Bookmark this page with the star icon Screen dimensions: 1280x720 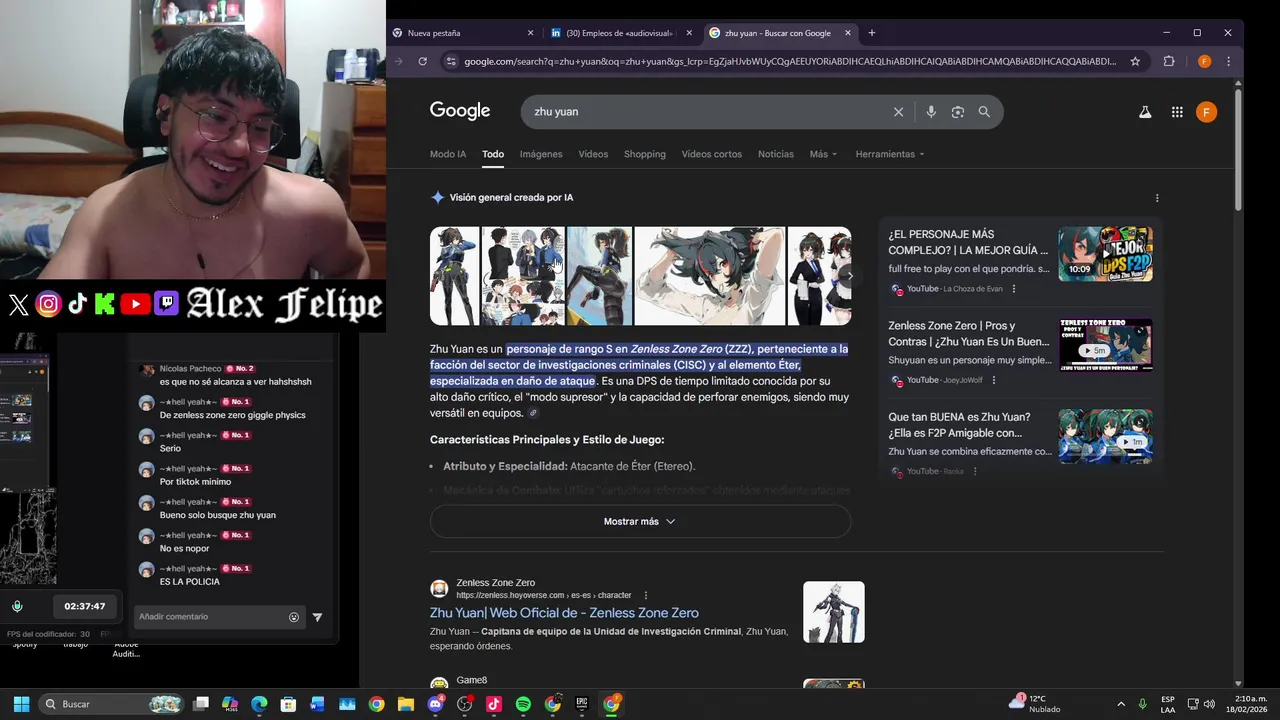[x=1135, y=61]
